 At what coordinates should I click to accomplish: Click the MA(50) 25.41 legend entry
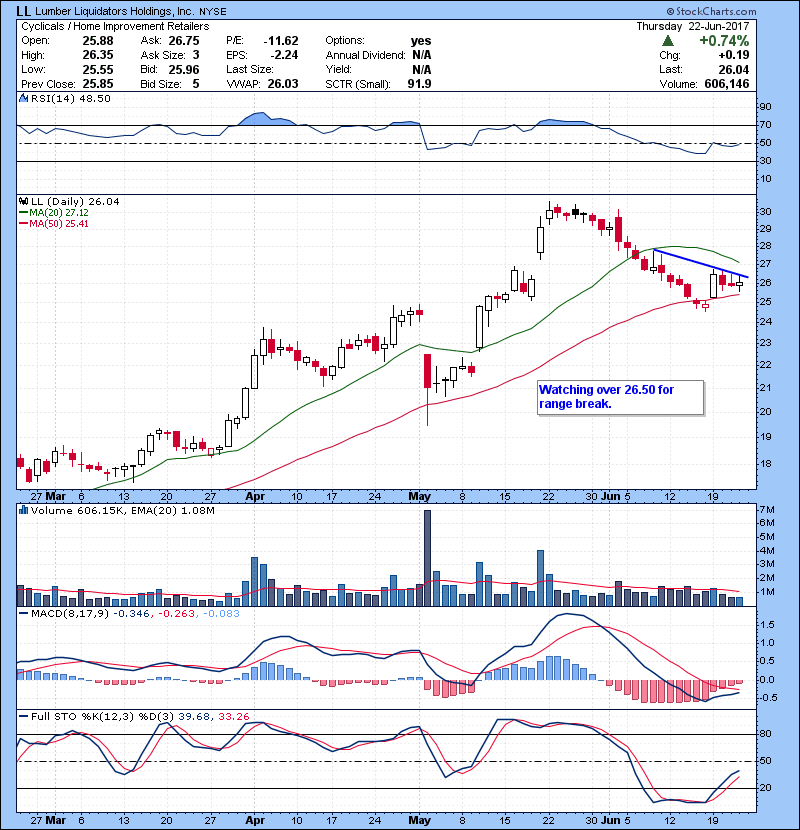(54, 223)
